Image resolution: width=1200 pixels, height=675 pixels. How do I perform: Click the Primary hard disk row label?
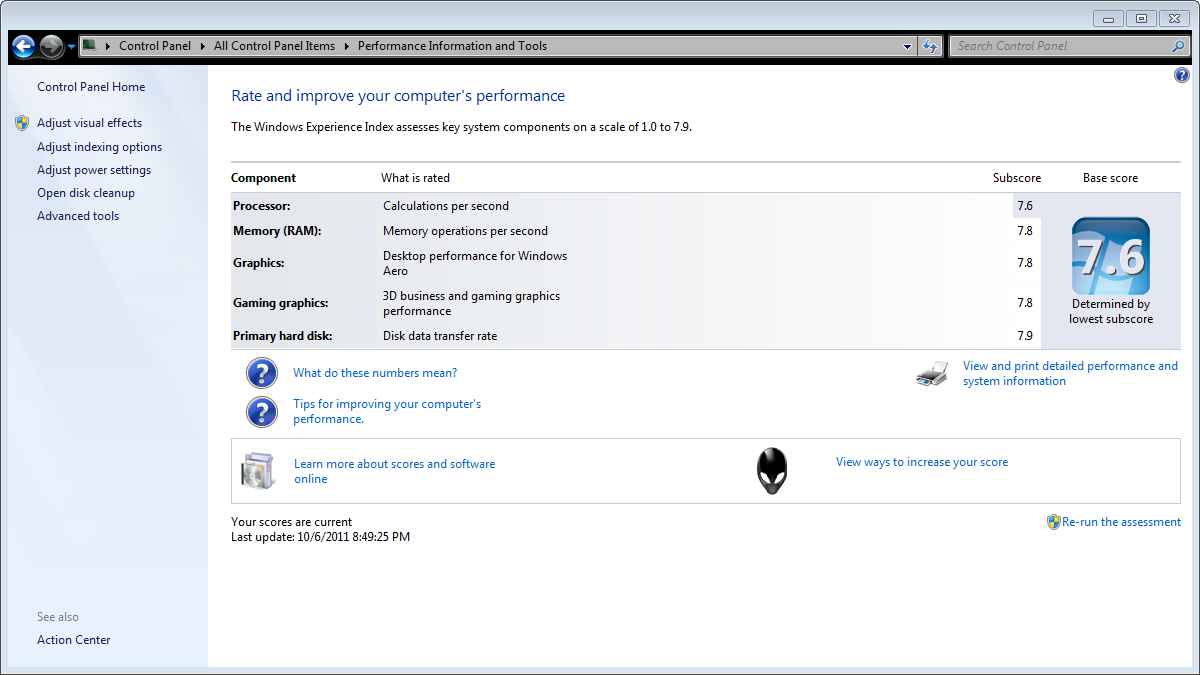283,336
